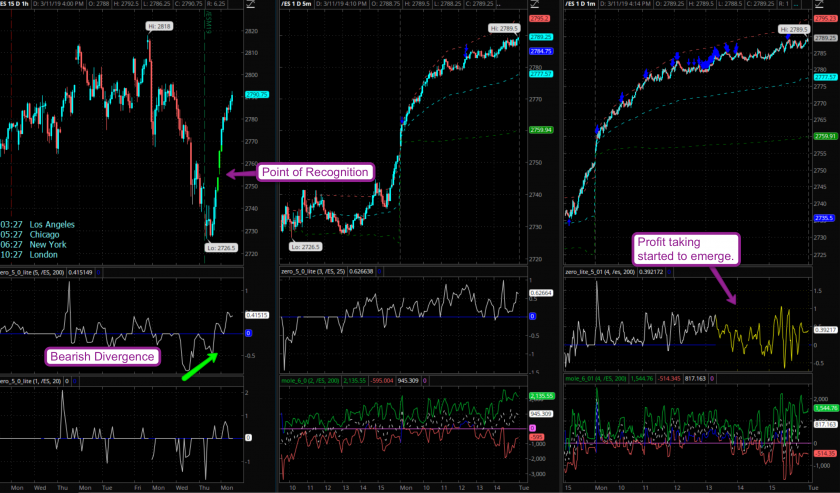Viewport: 840px width, 493px height.
Task: Click the cyan 2790.75 price tag
Action: (257, 95)
